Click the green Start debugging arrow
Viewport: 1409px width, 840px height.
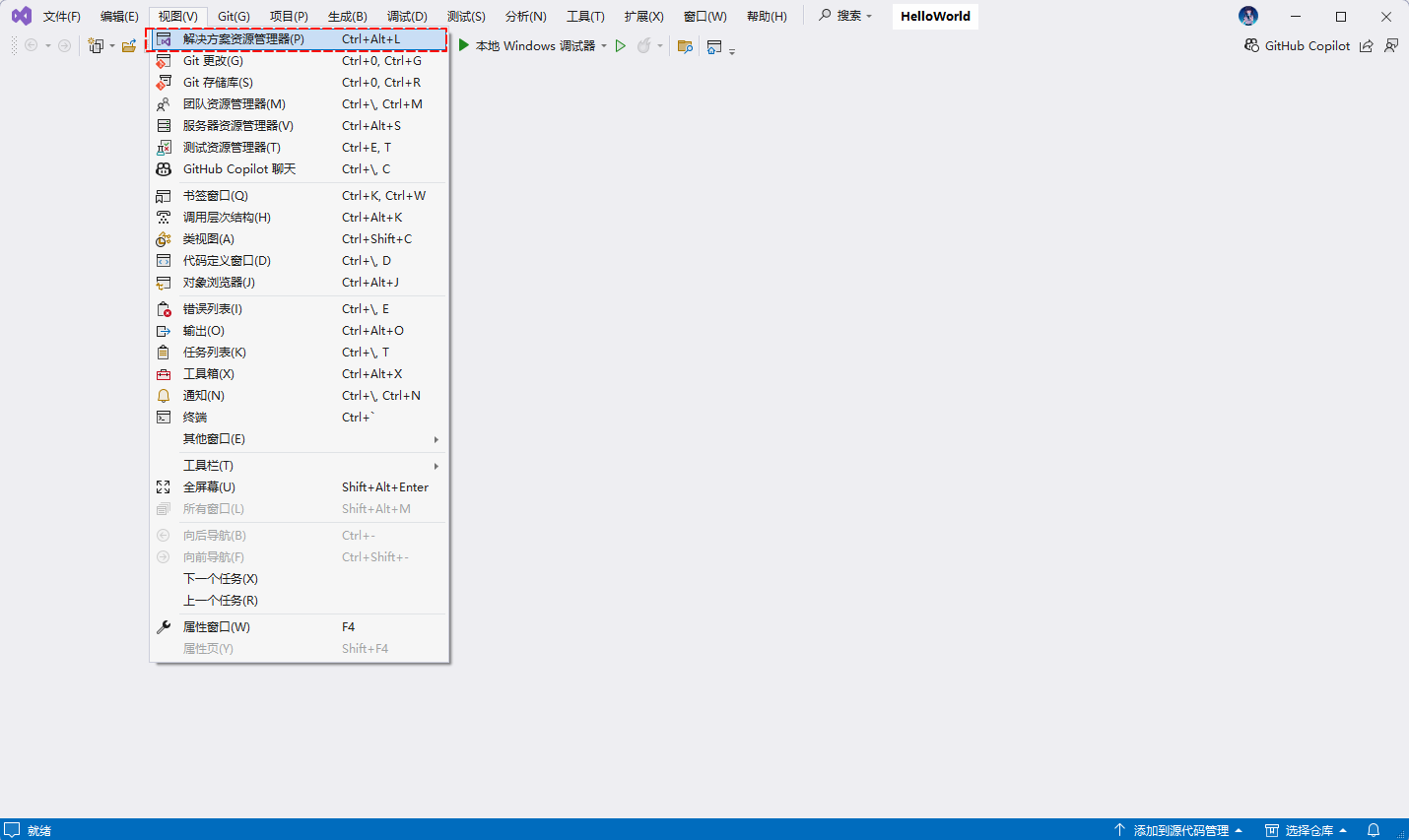point(463,45)
